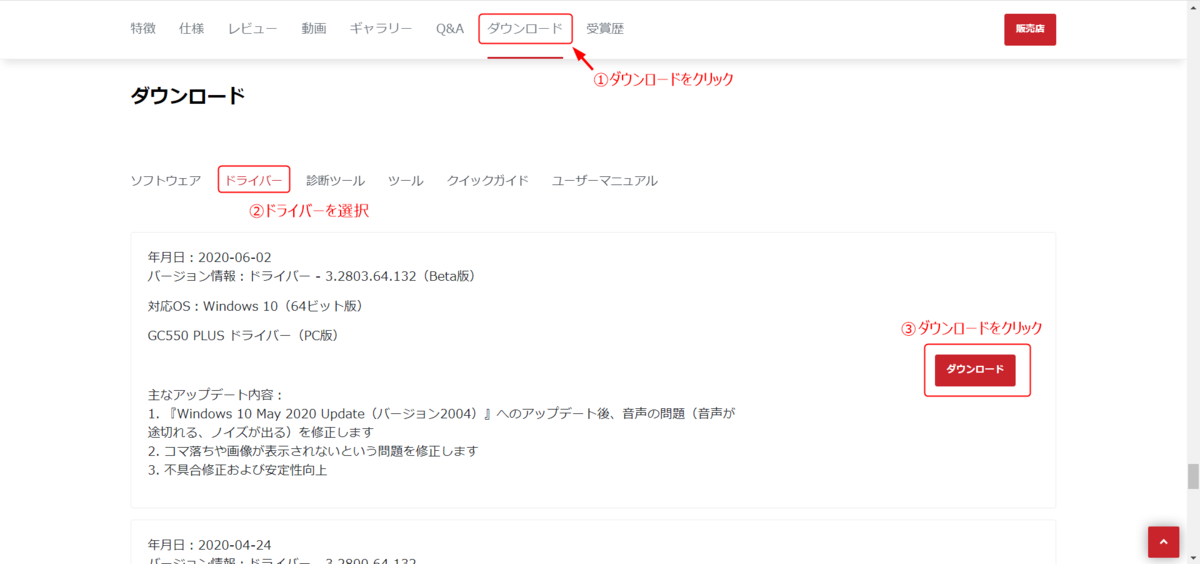Select the 動画 nav item

pyautogui.click(x=314, y=29)
